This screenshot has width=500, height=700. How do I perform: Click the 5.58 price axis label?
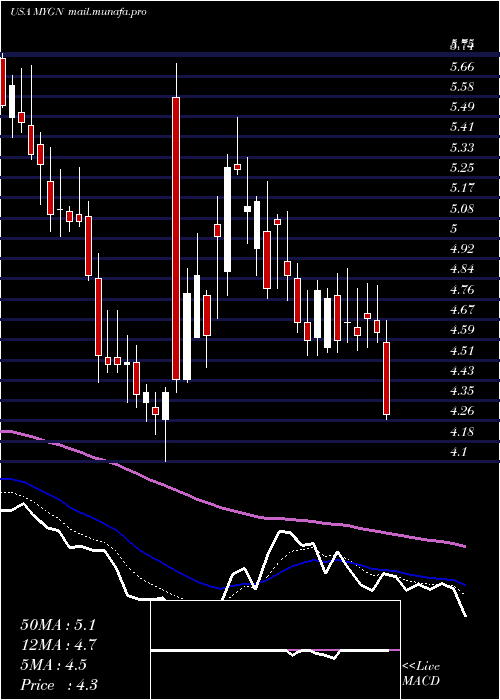tap(462, 87)
